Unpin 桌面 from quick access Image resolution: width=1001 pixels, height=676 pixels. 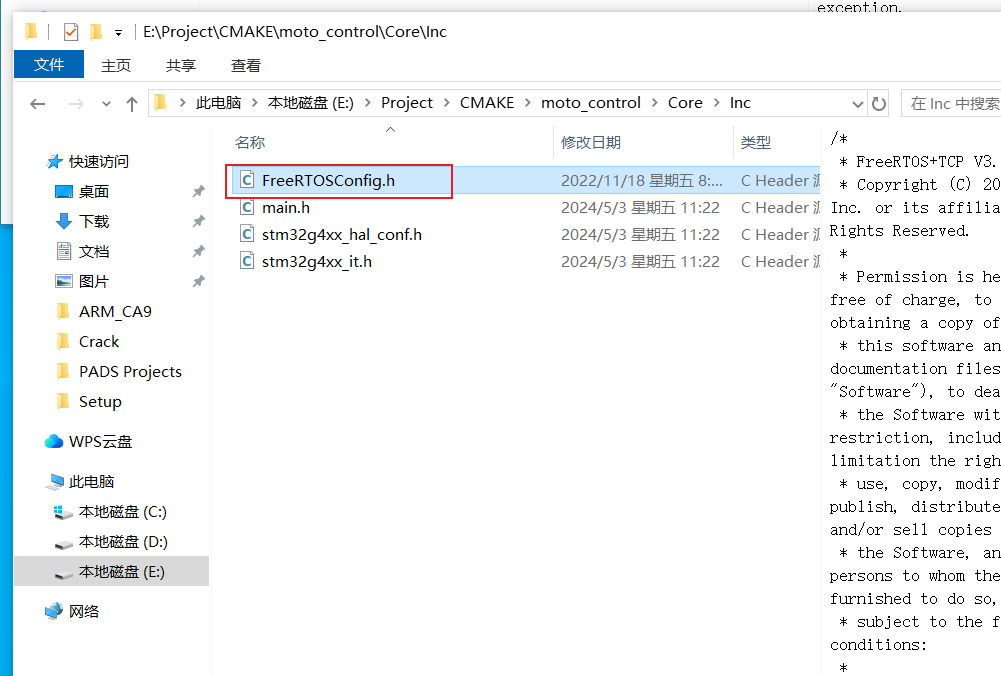coord(200,191)
